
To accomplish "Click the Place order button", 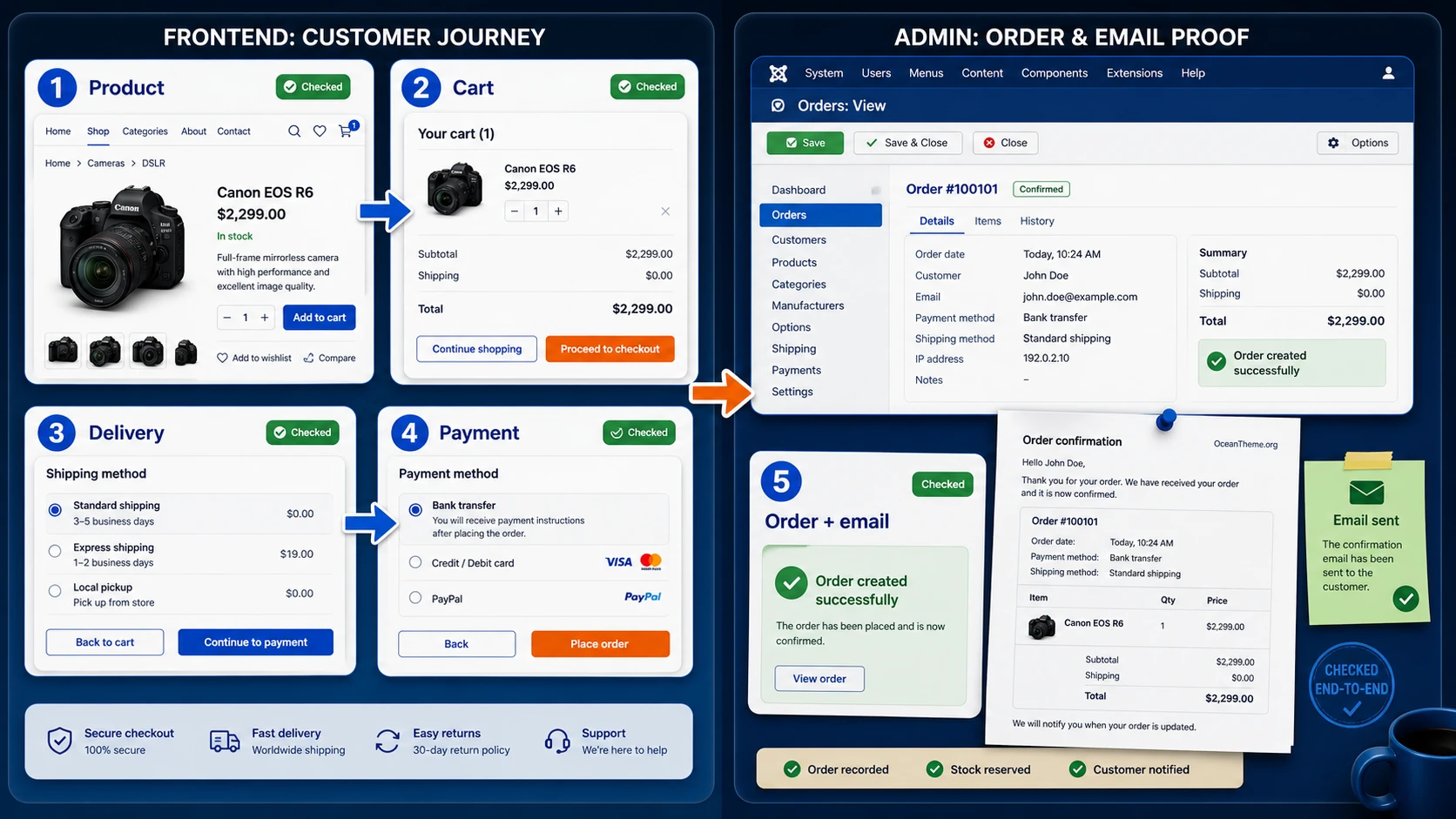I will pyautogui.click(x=600, y=644).
